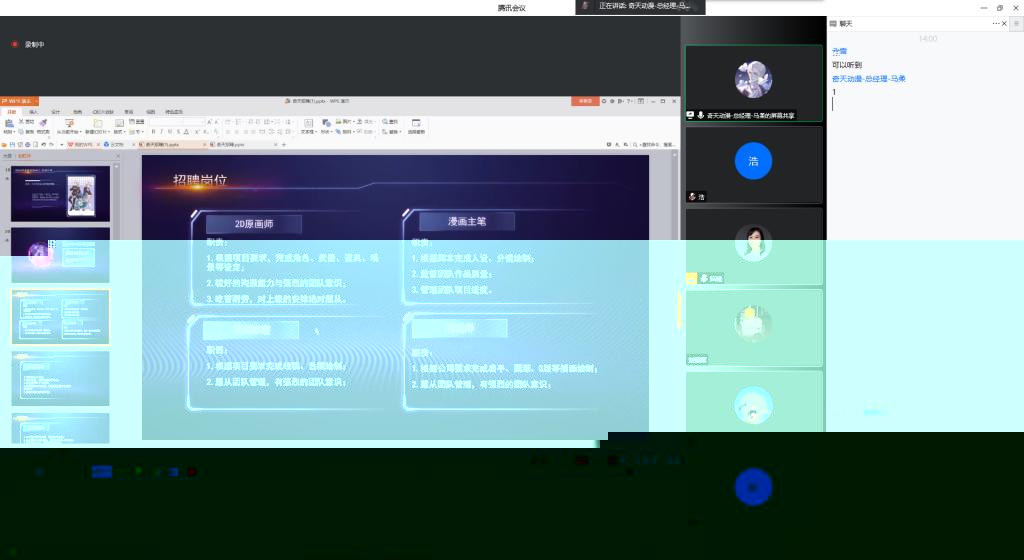This screenshot has width=1024, height=560.
Task: Select the active pptx document tab in WPS
Action: (172, 144)
